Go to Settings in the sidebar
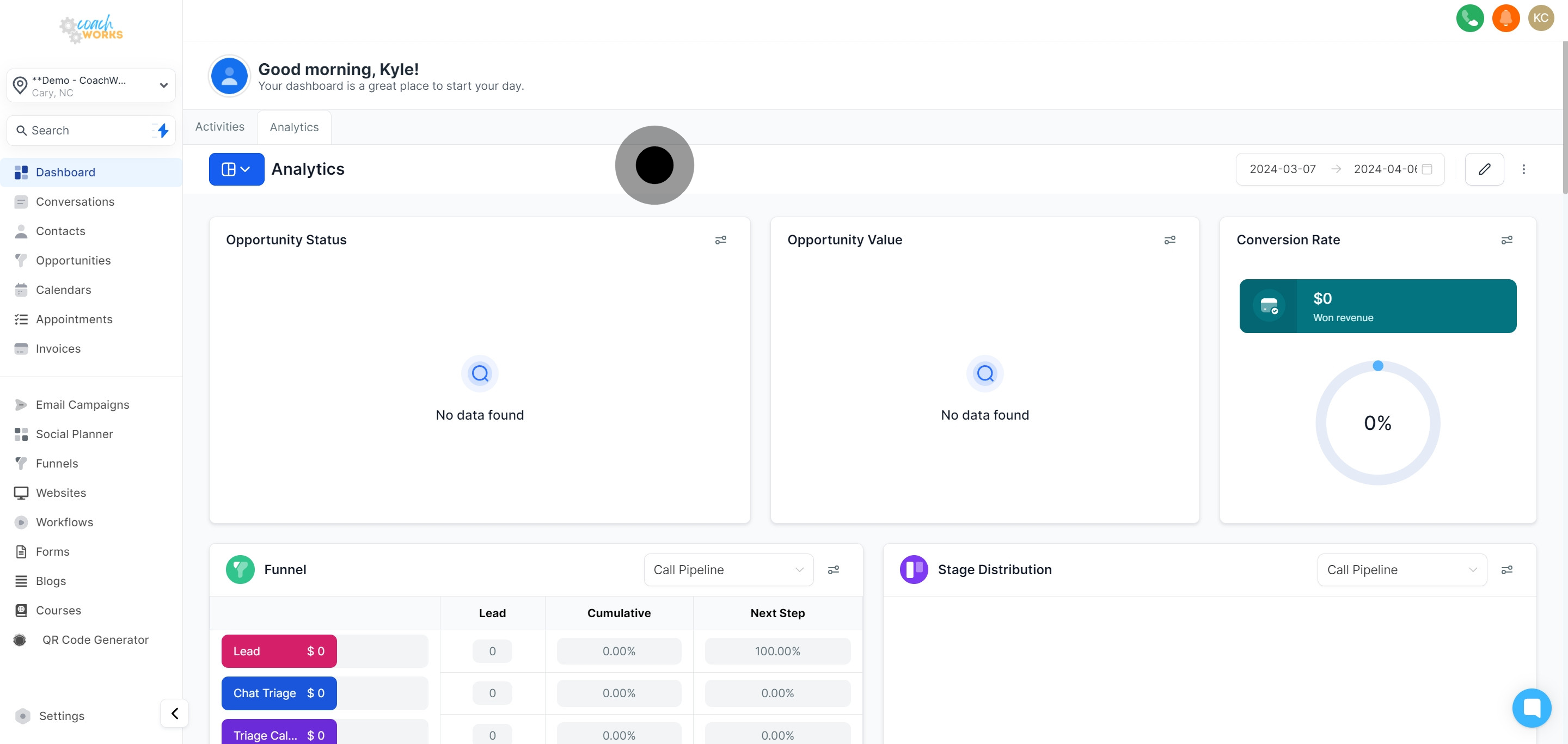This screenshot has width=1568, height=744. [62, 716]
